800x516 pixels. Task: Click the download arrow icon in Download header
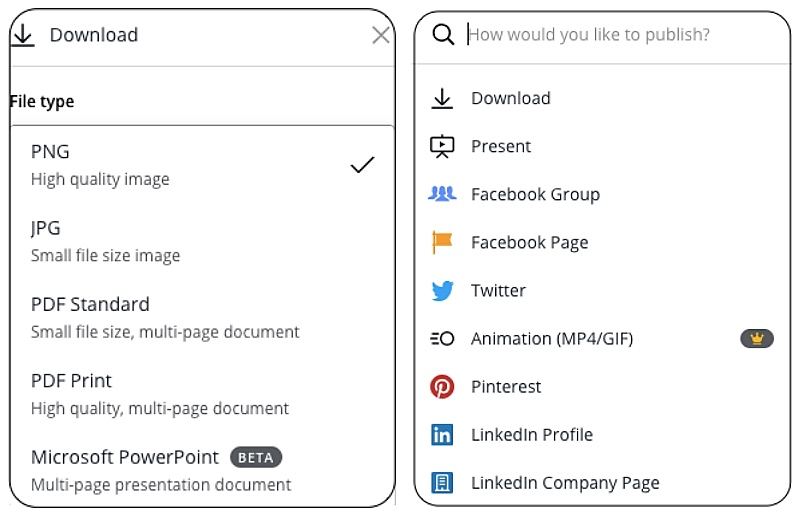tap(23, 35)
